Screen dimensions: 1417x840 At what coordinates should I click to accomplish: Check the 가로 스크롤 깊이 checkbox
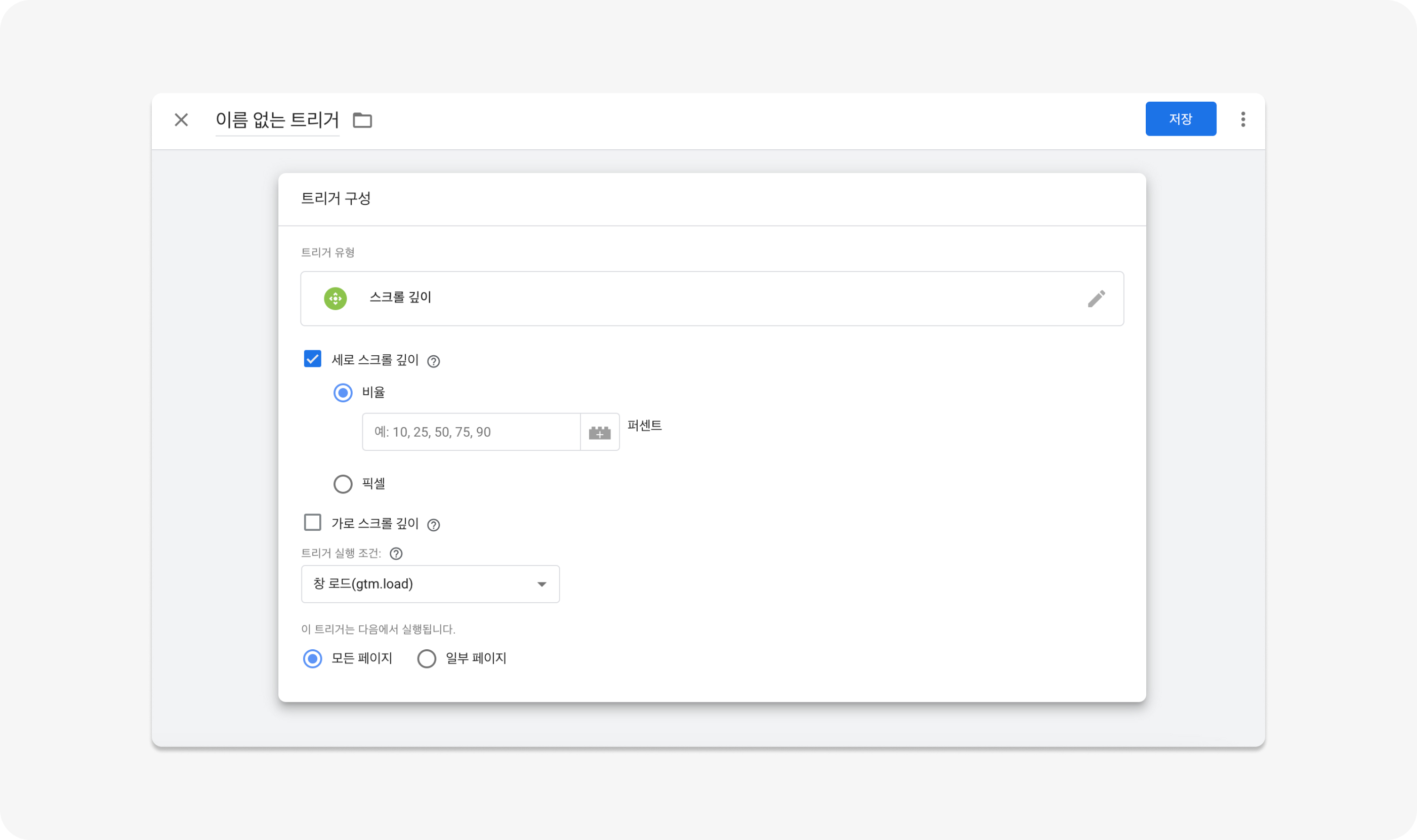pyautogui.click(x=312, y=522)
